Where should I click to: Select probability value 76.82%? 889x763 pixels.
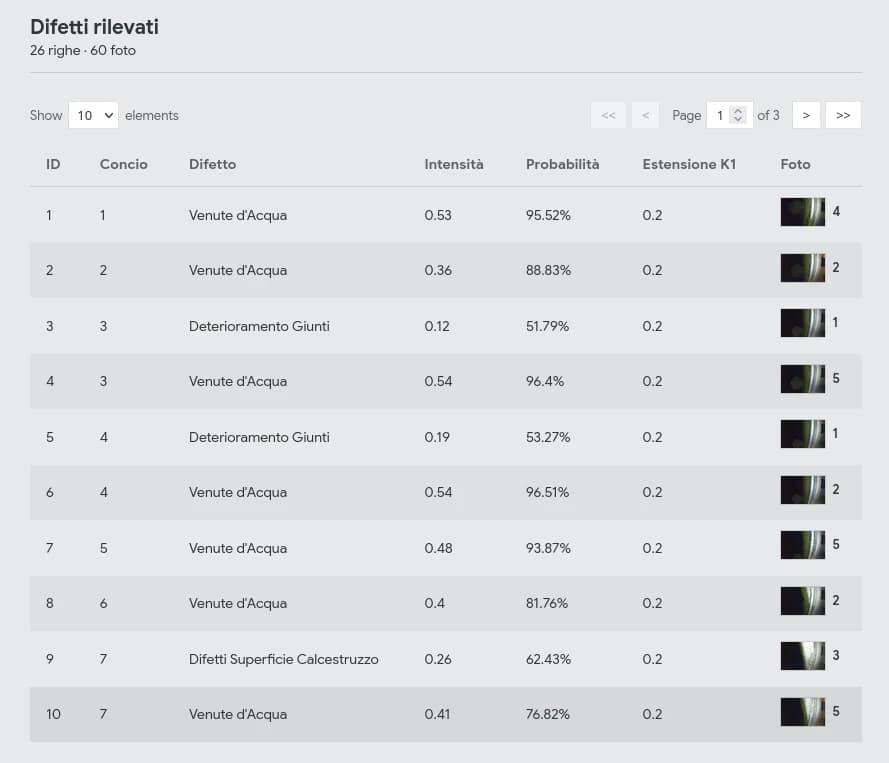(548, 714)
